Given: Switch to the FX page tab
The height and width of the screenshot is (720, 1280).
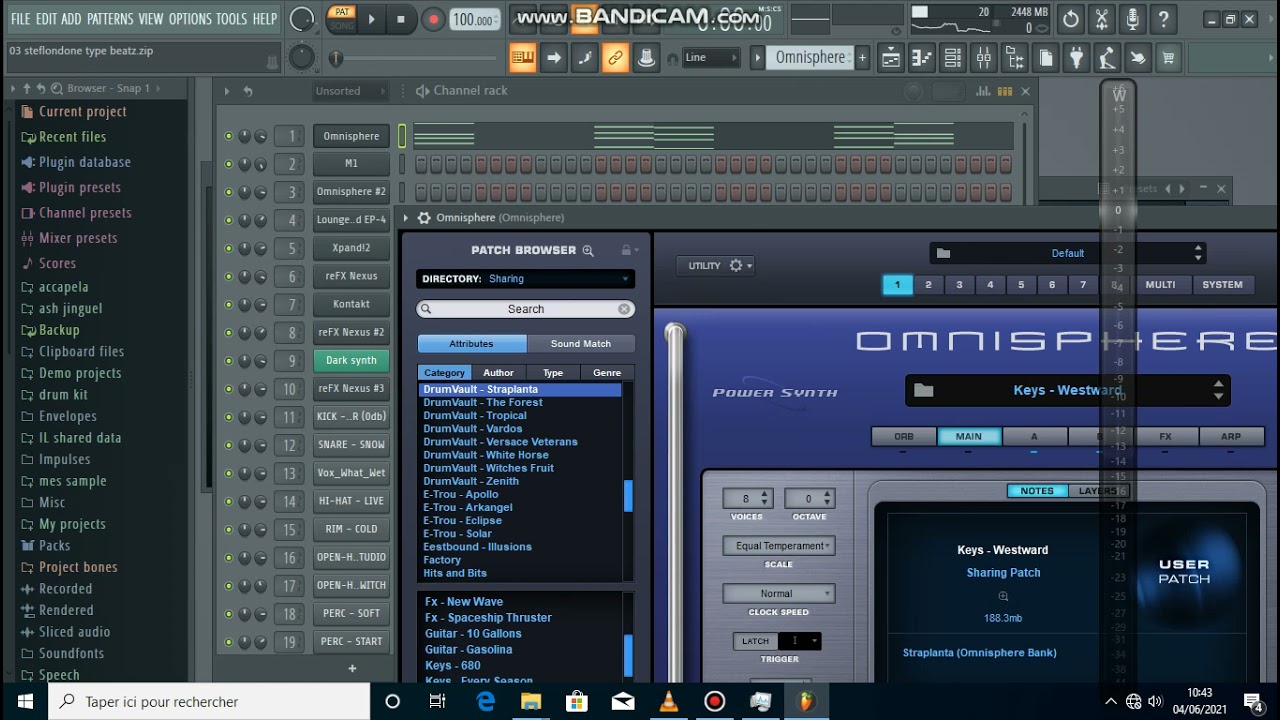Looking at the screenshot, I should tap(1165, 437).
